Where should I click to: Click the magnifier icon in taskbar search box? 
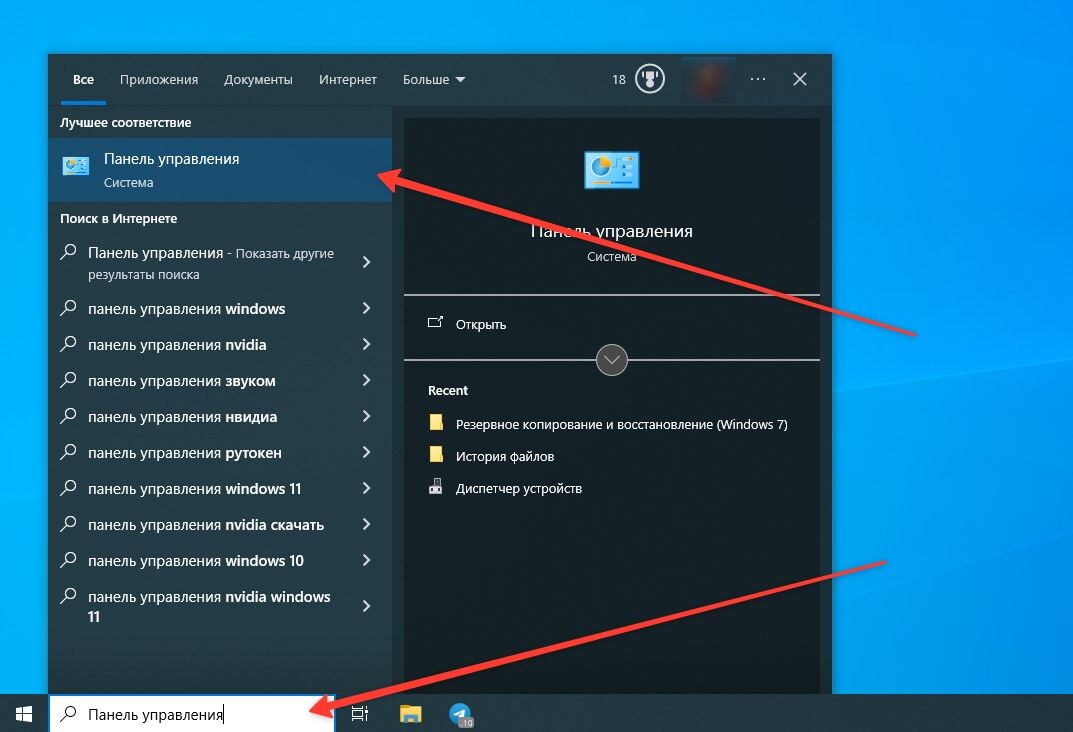coord(68,714)
